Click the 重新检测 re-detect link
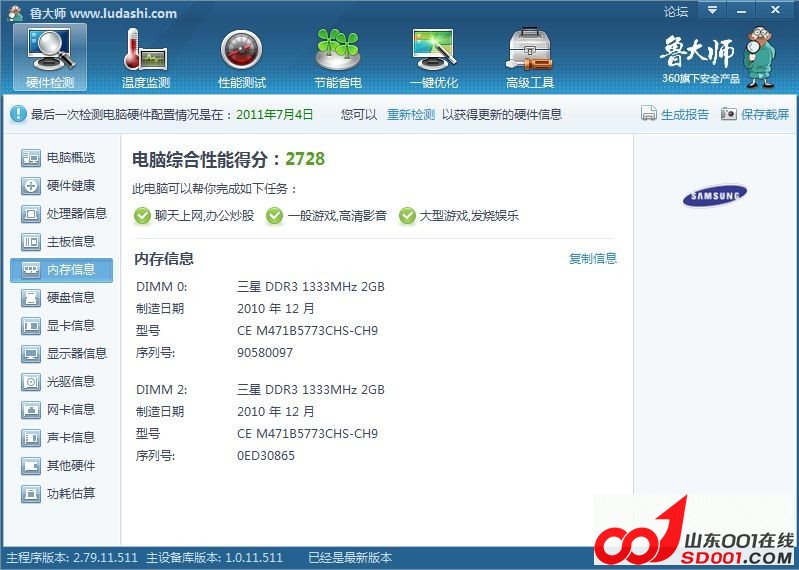Screen dimensions: 799x570 (411, 115)
